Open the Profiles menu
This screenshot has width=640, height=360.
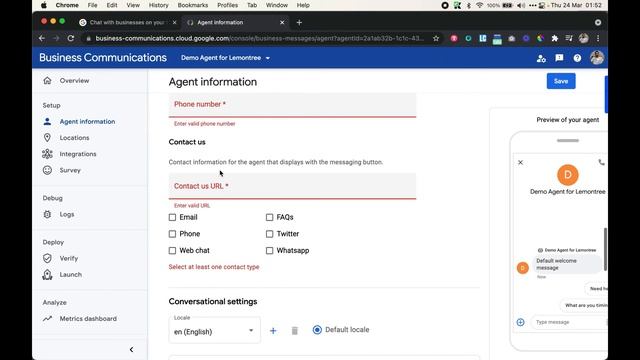(x=227, y=5)
